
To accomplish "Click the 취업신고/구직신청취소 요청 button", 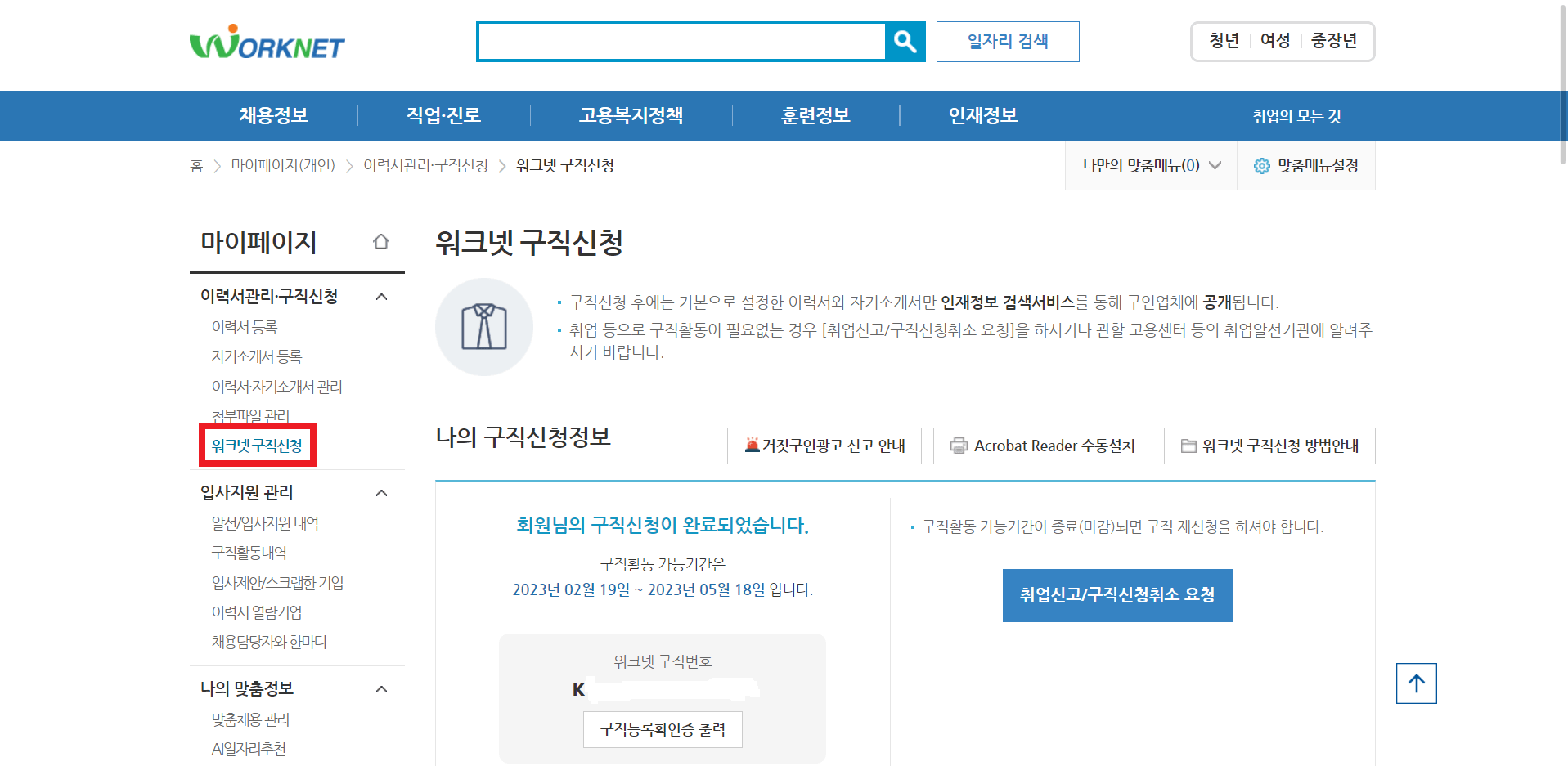I will [x=1117, y=595].
